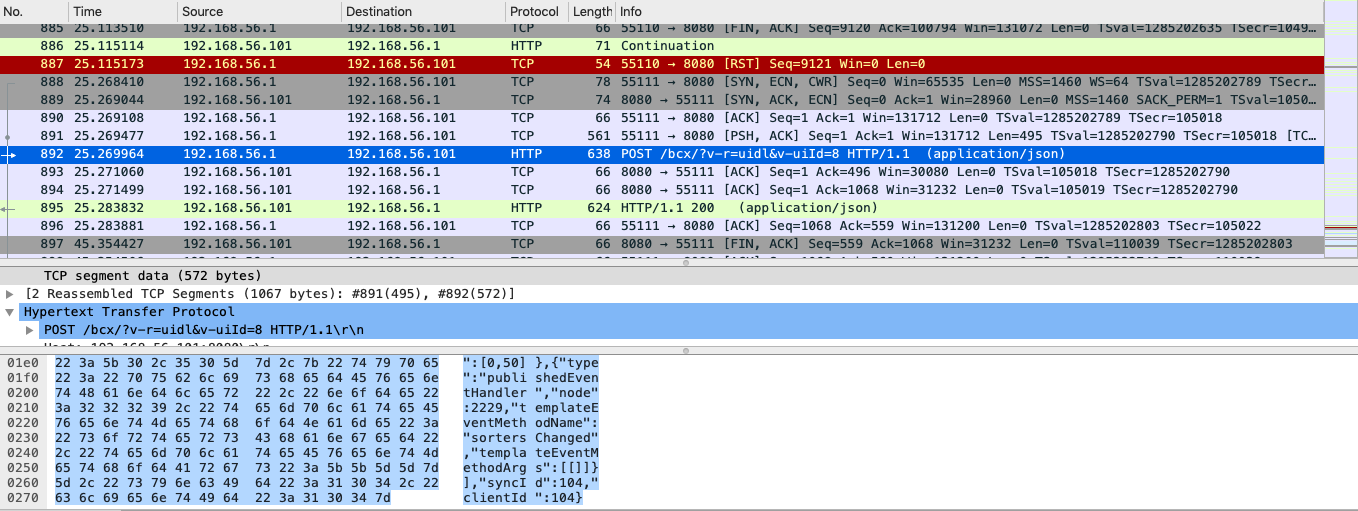Select packet 897 FIN, ACK row
1358x511 pixels.
660,244
